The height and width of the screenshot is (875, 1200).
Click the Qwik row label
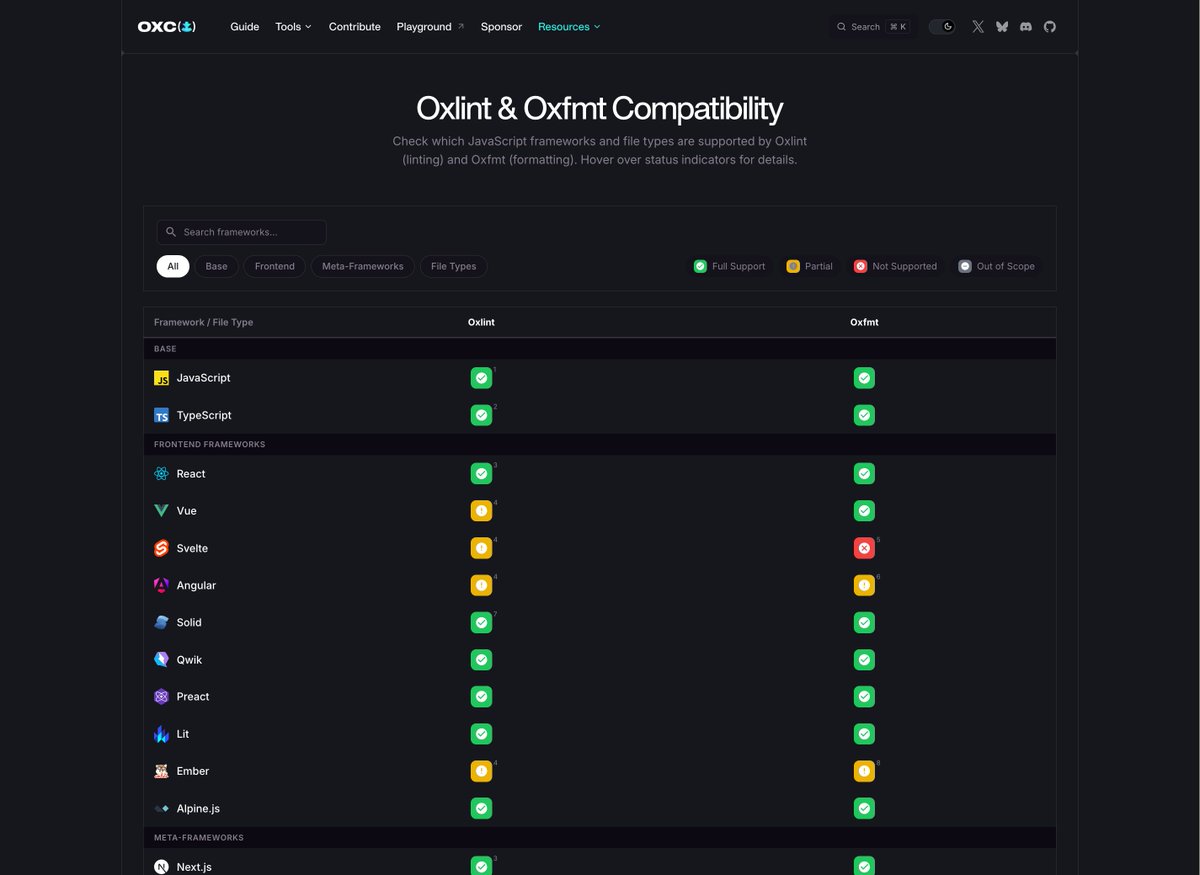(x=189, y=660)
